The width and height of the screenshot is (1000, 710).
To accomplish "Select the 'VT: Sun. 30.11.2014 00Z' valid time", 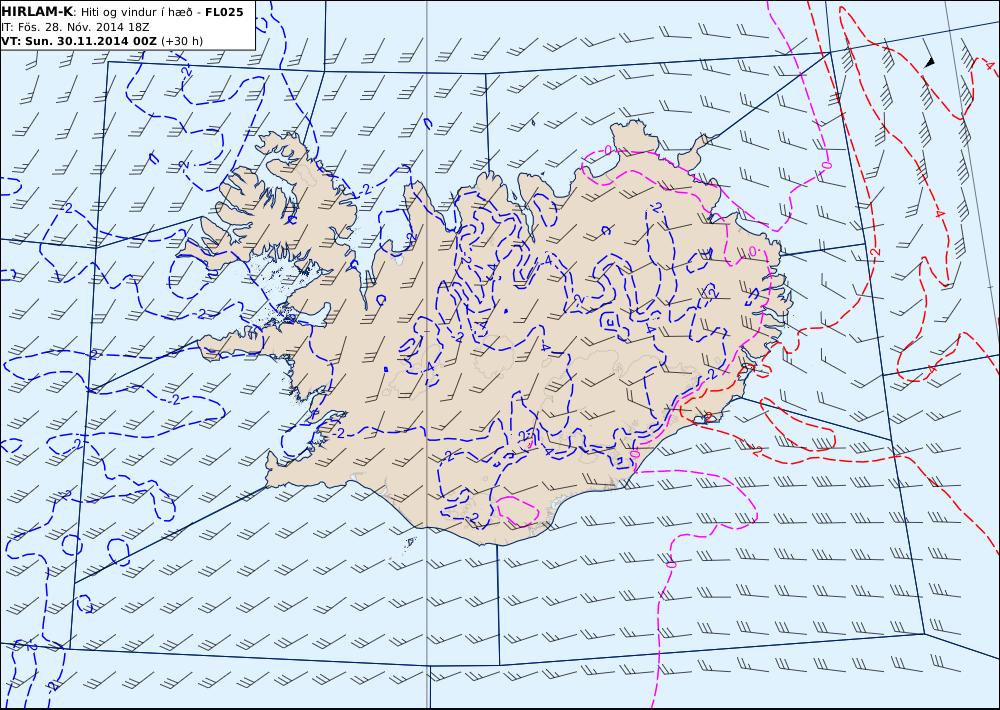I will [x=78, y=41].
